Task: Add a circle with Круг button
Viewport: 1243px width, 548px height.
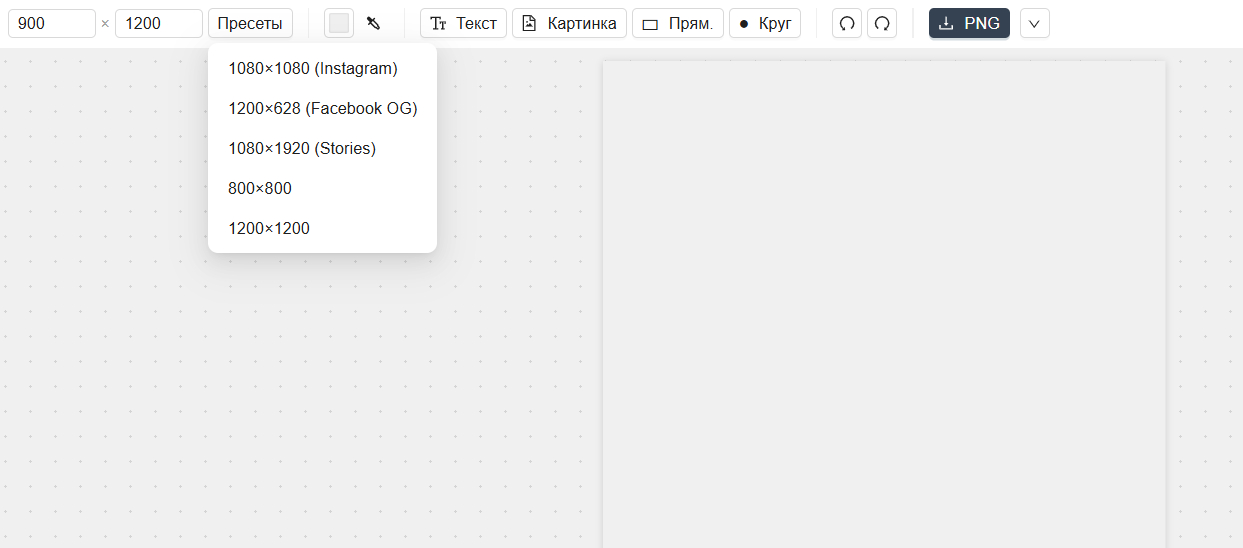Action: 765,23
